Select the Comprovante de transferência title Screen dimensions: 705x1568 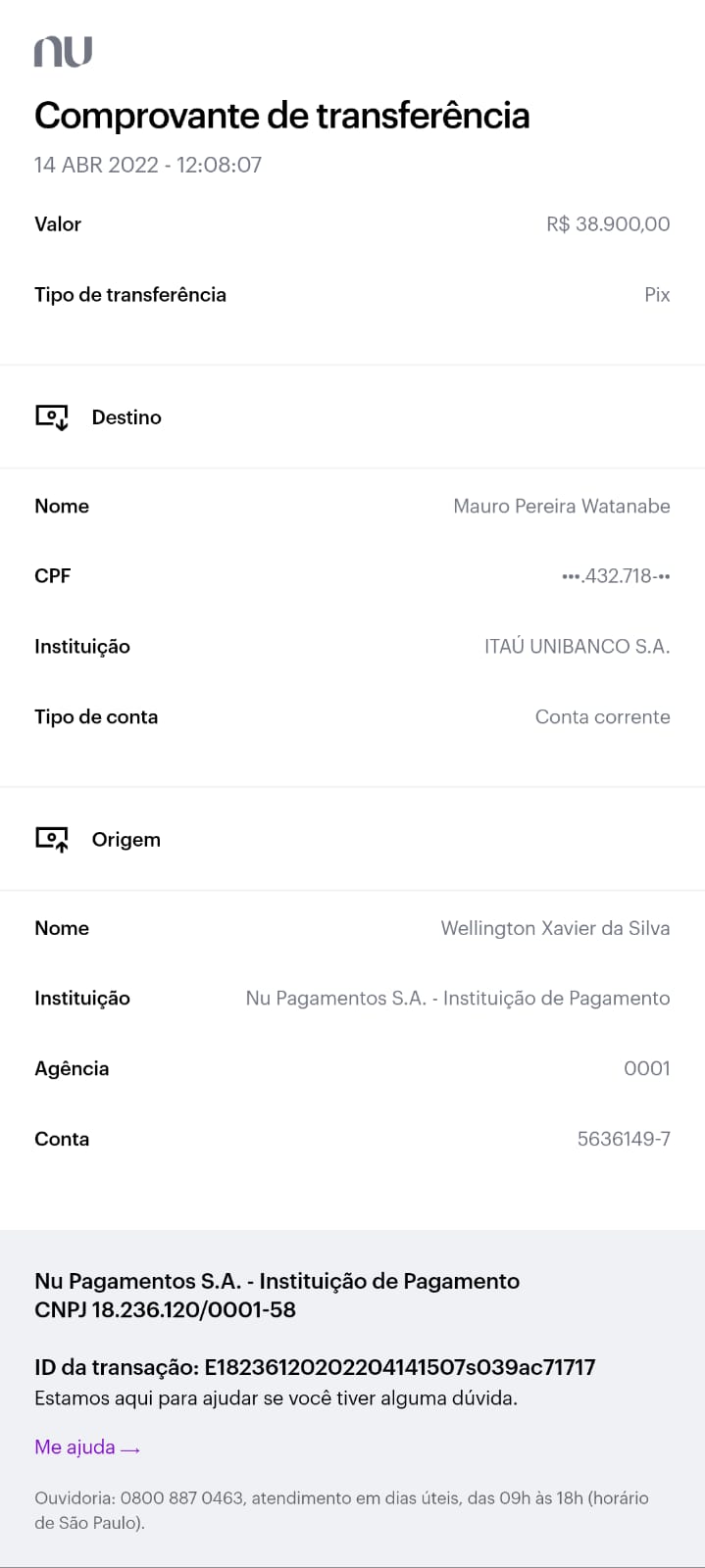(x=281, y=116)
